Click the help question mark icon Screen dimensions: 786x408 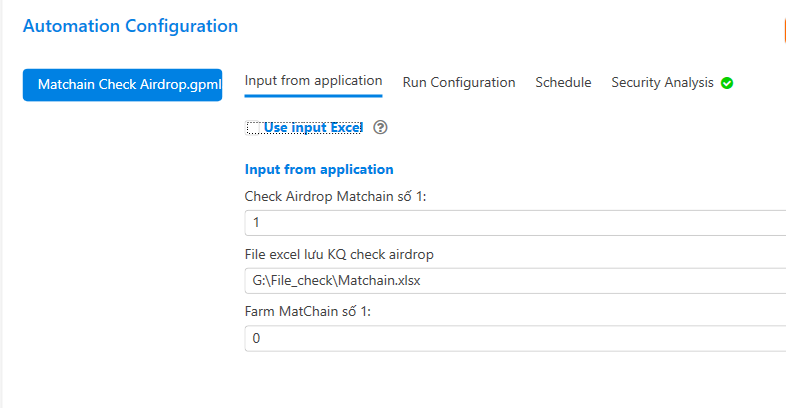(380, 128)
